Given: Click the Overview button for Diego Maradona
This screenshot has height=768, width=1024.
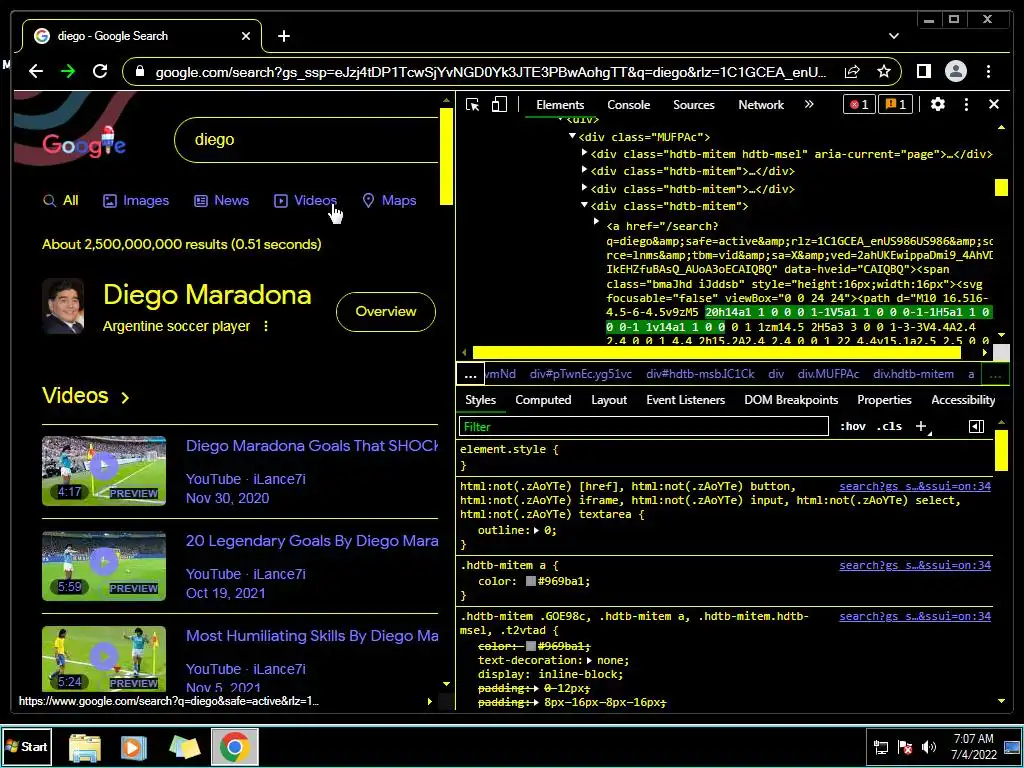Looking at the screenshot, I should [x=385, y=312].
